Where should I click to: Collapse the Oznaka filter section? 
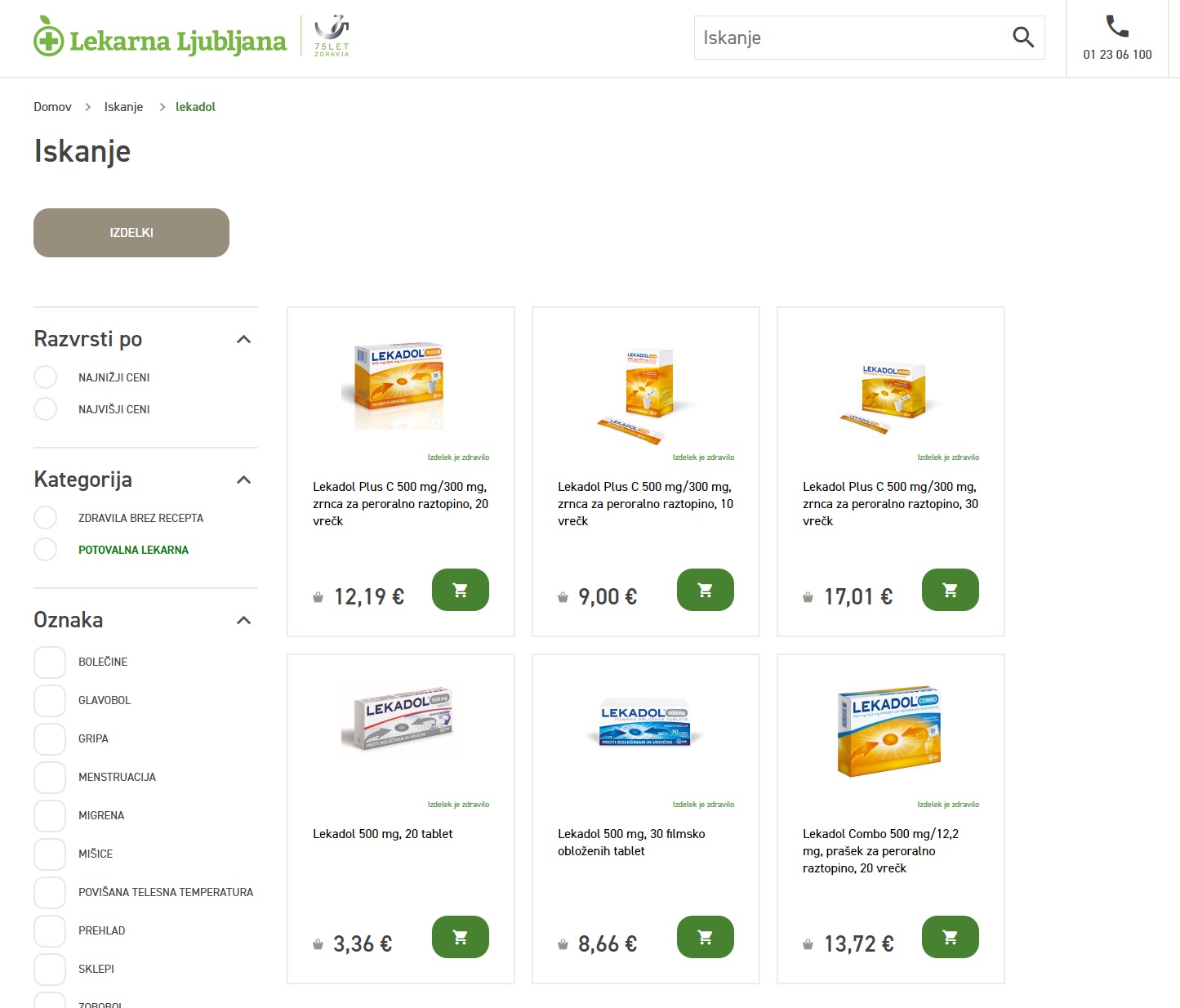[243, 620]
